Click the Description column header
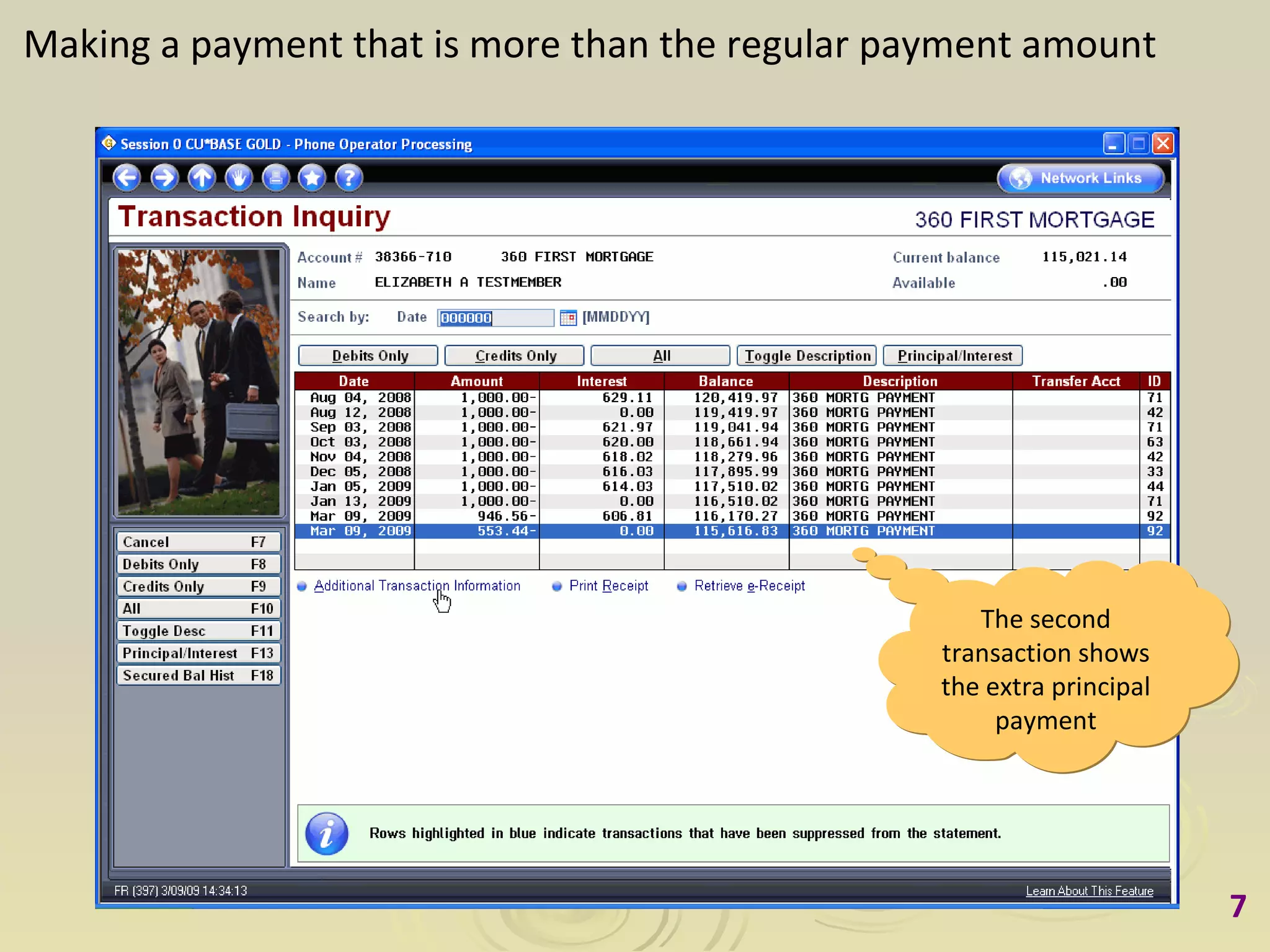Image resolution: width=1270 pixels, height=952 pixels. point(900,381)
